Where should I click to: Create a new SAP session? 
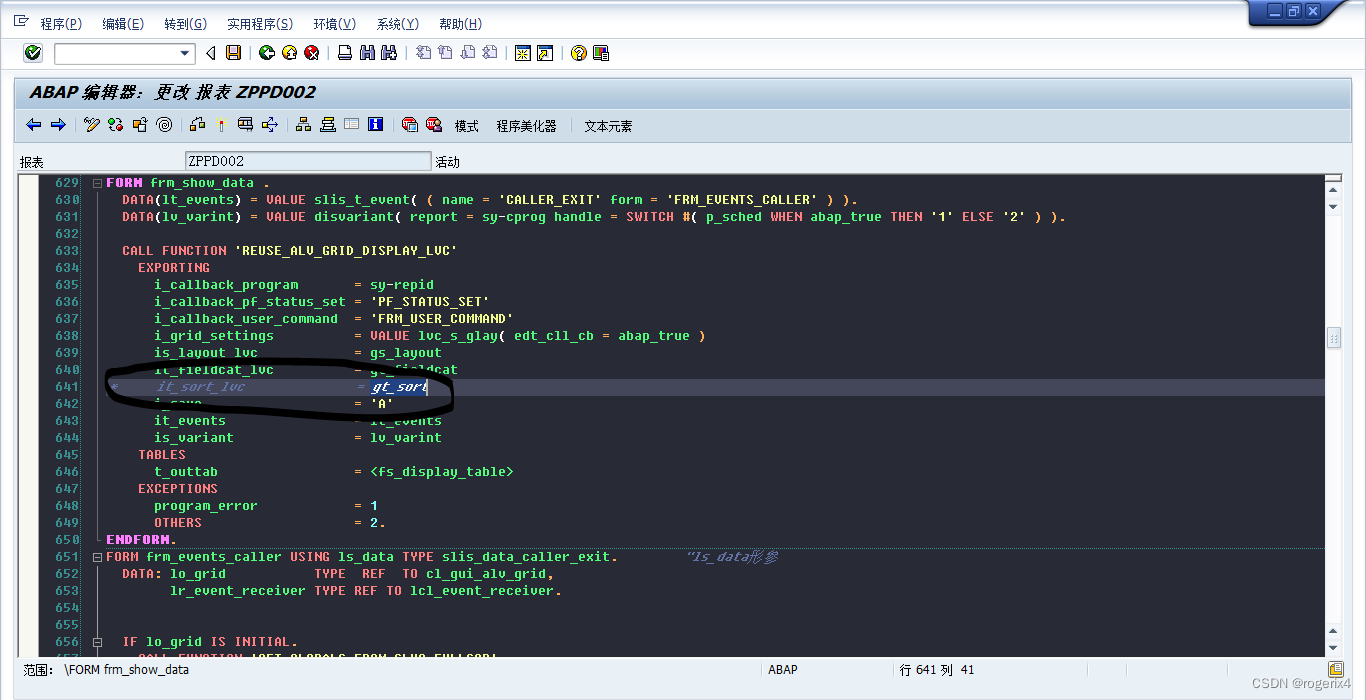pos(522,52)
